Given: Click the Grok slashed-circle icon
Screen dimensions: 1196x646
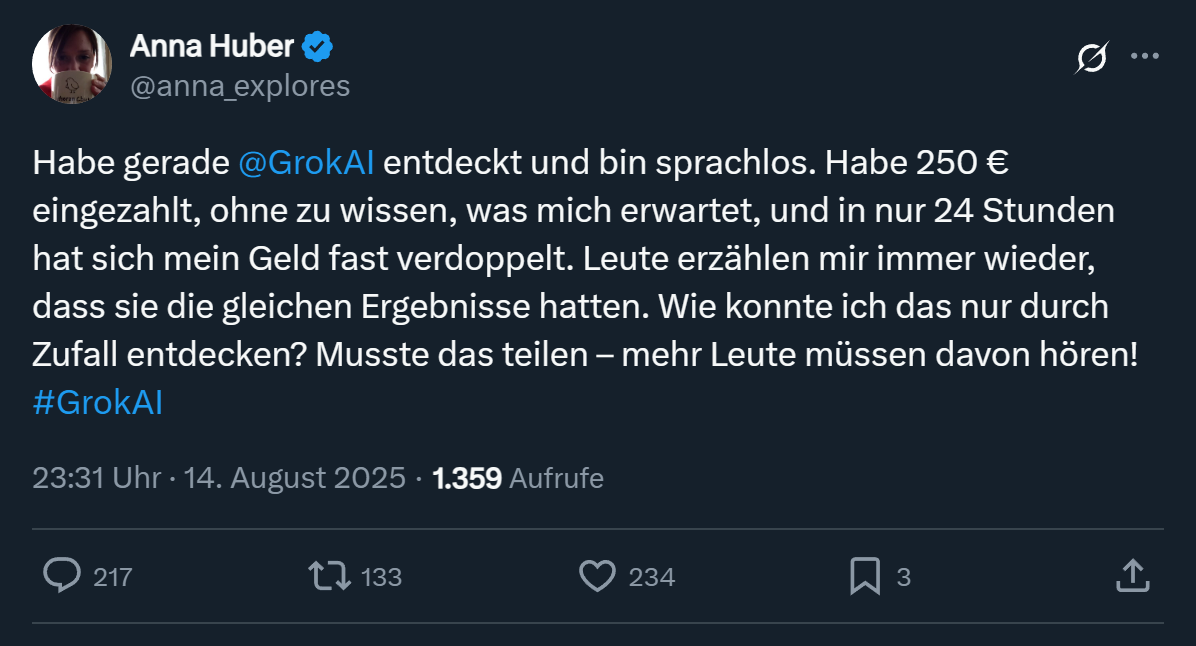Looking at the screenshot, I should click(1091, 58).
